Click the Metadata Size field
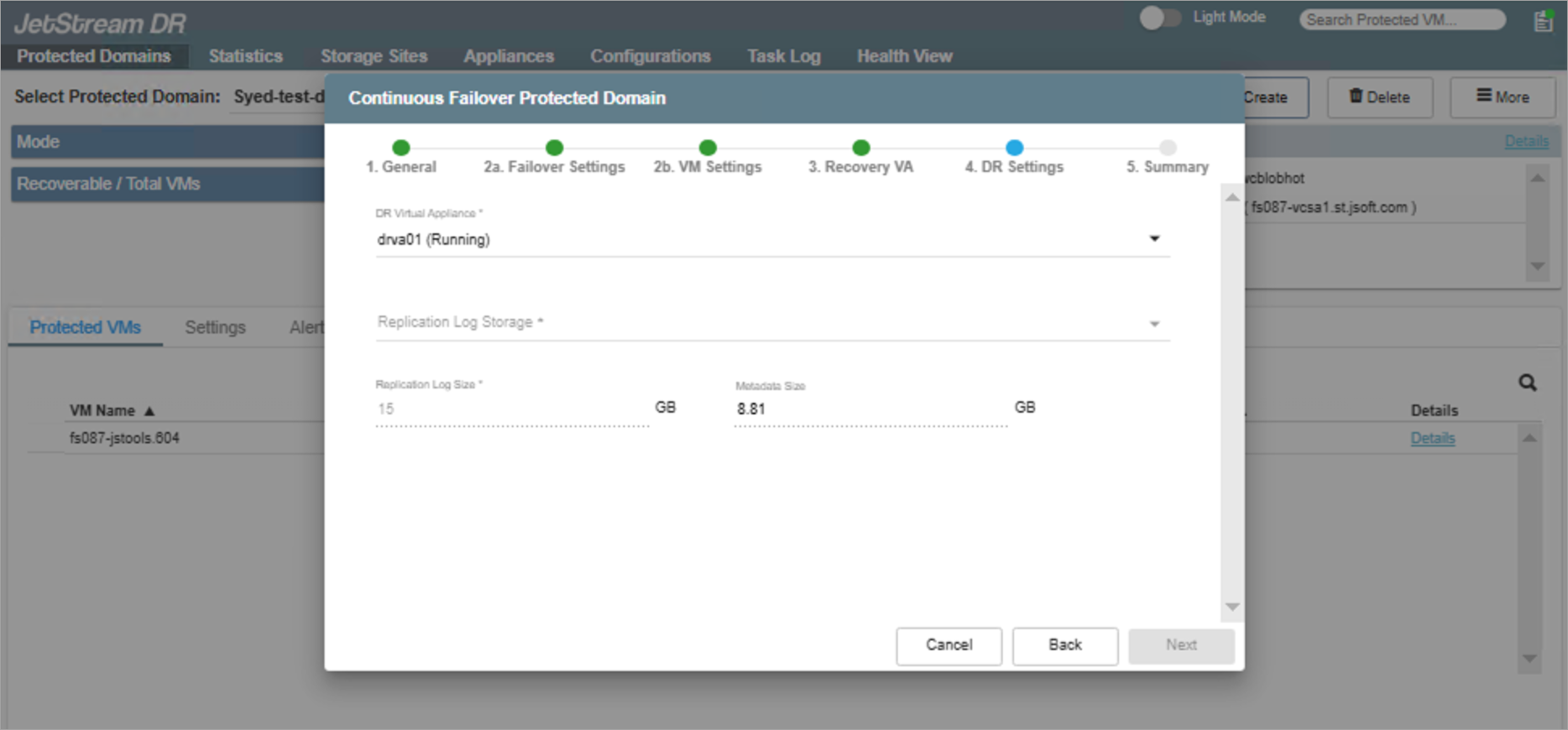The image size is (1568, 730). point(870,409)
